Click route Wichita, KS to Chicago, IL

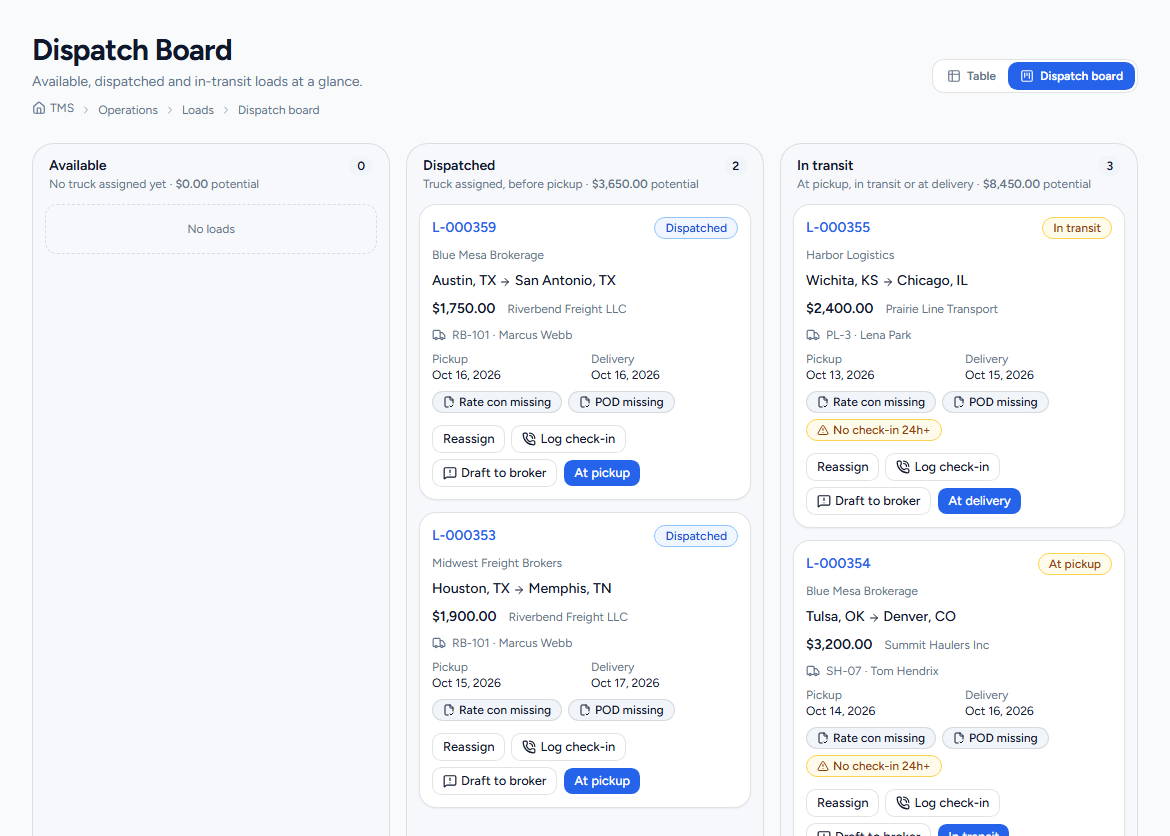(x=886, y=281)
